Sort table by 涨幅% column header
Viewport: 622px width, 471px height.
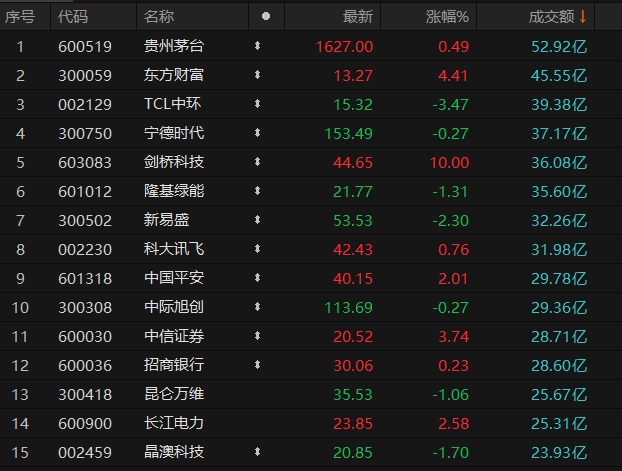click(446, 17)
